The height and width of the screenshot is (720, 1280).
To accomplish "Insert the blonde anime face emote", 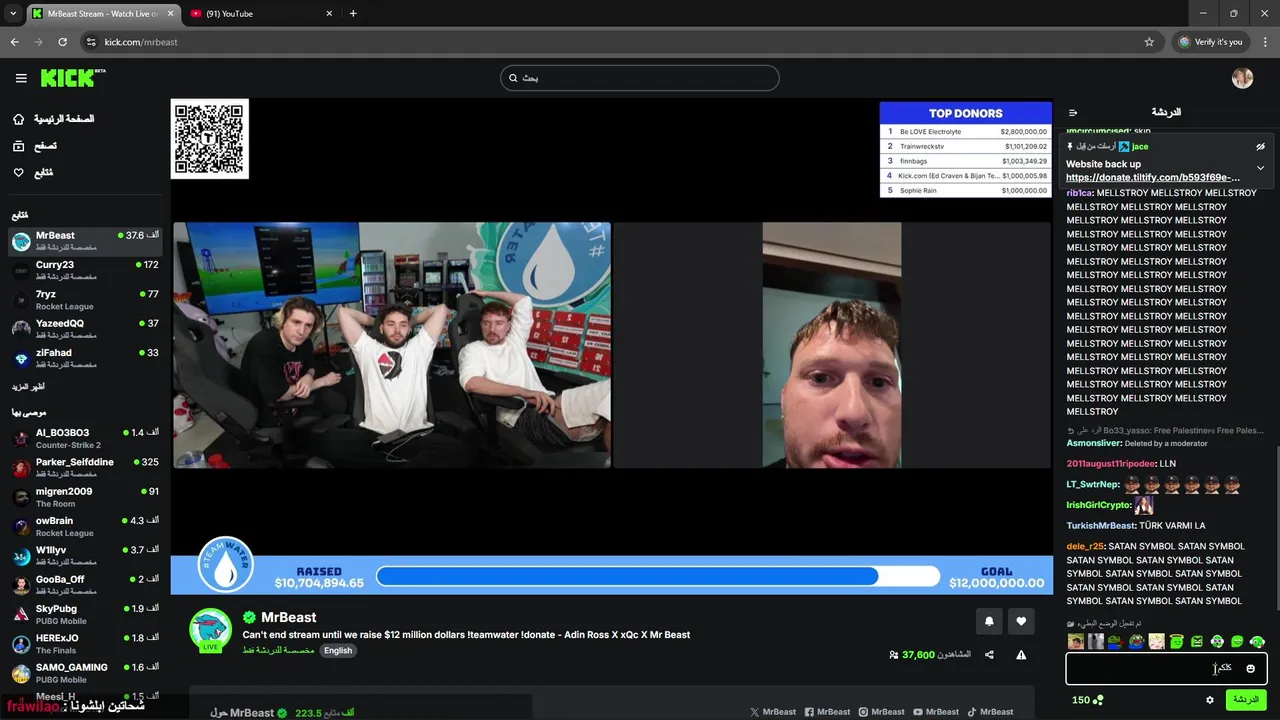I will click(x=1156, y=642).
